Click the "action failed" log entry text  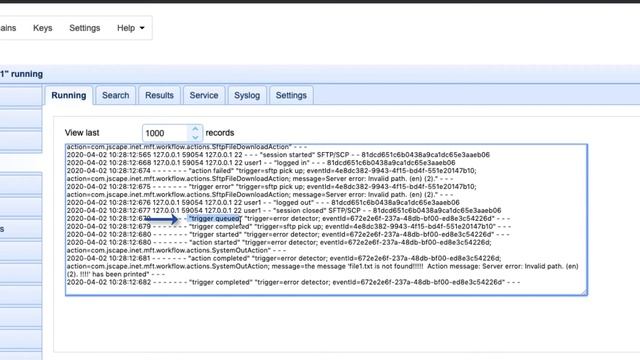tap(211, 171)
